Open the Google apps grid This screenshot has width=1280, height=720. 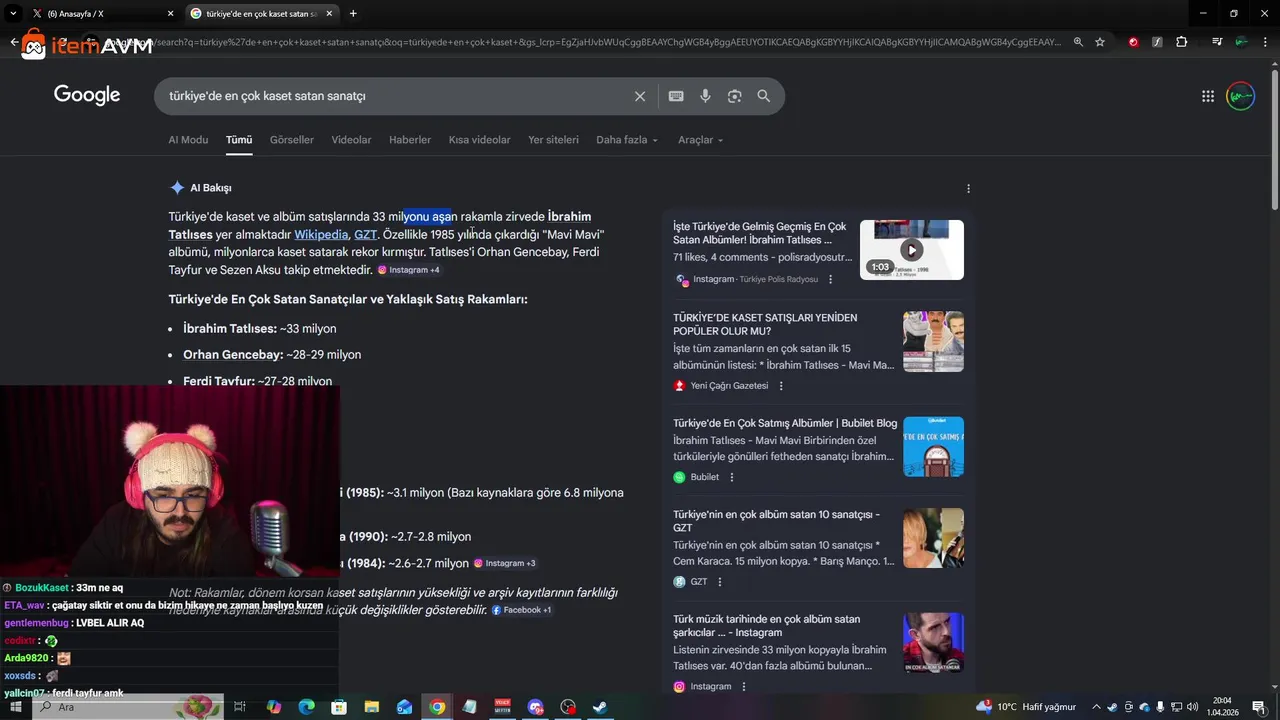1208,96
